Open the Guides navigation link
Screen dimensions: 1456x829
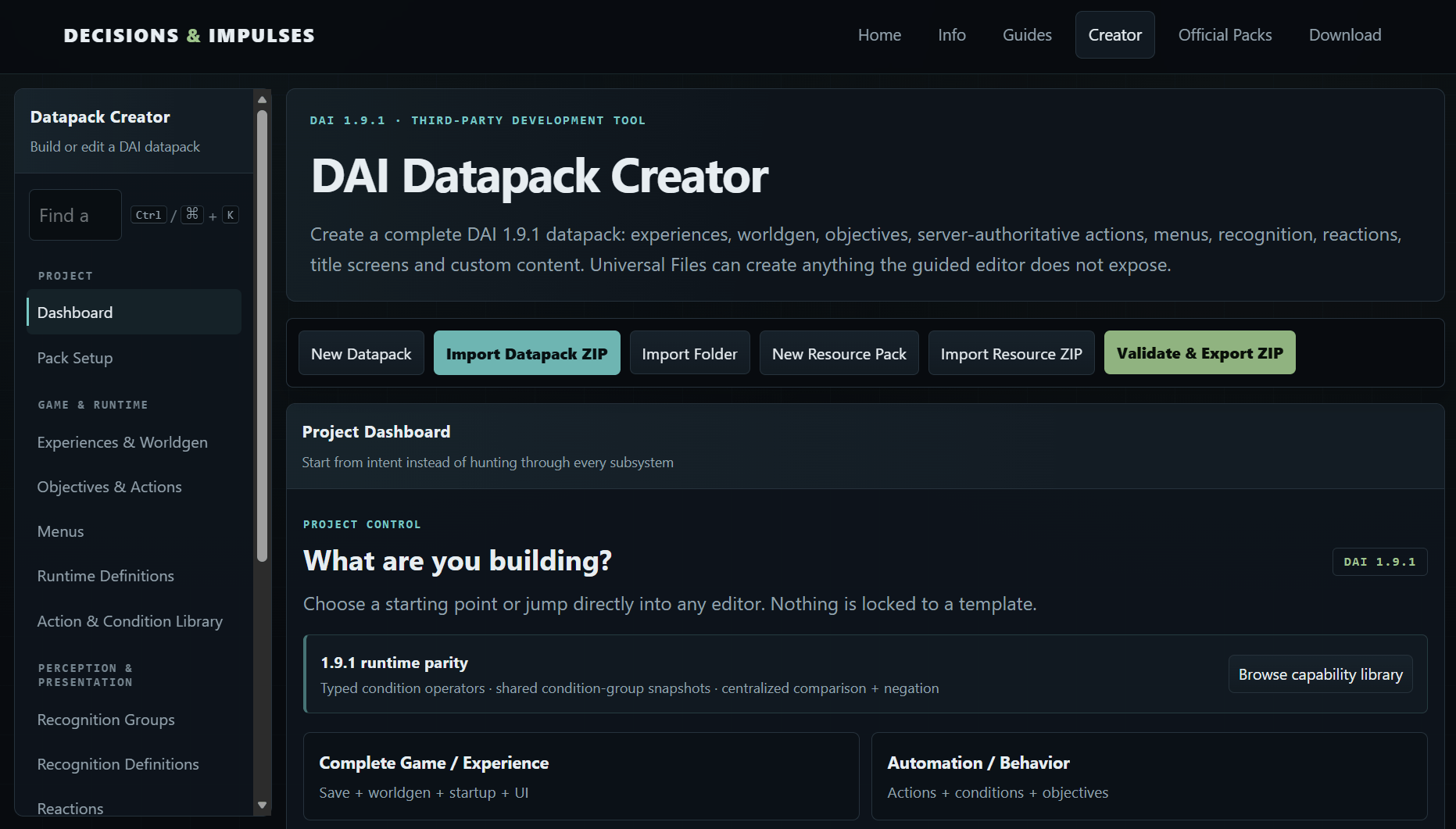1027,35
